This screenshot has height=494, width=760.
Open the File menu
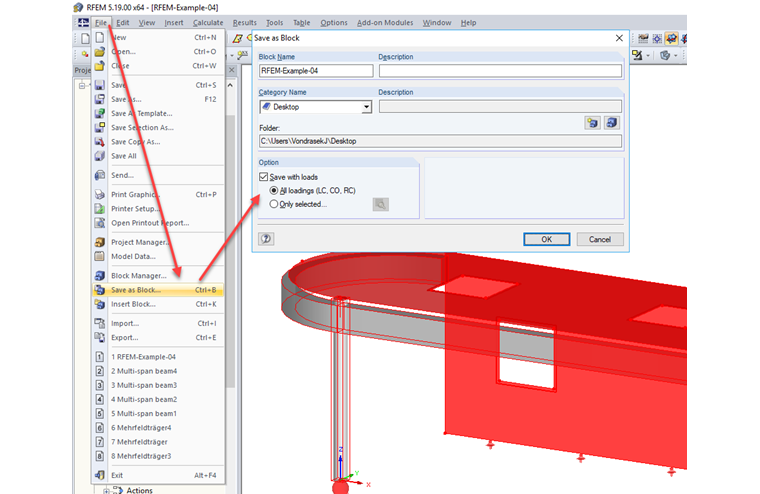coord(101,23)
